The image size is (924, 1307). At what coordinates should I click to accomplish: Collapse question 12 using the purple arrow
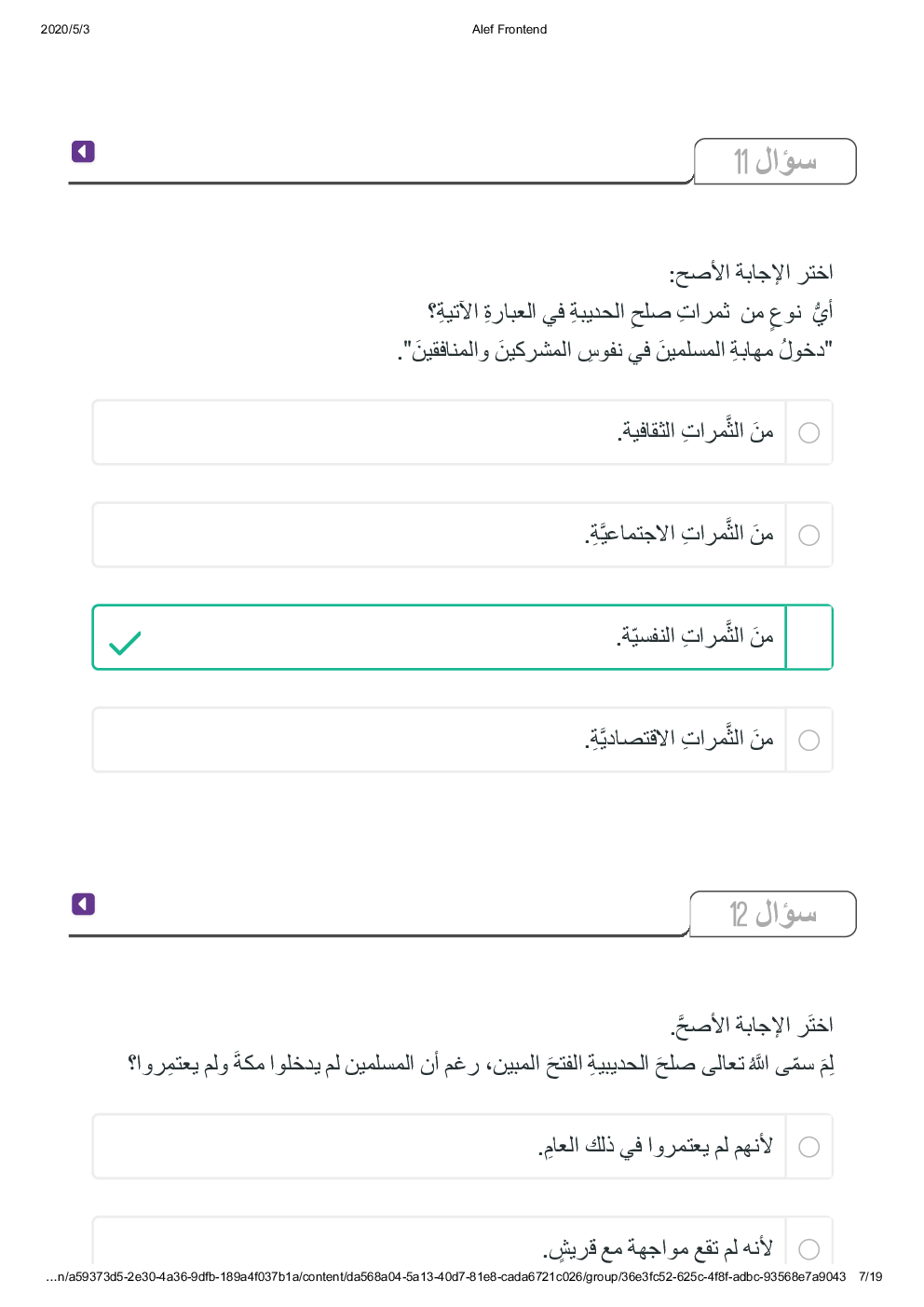pyautogui.click(x=83, y=905)
